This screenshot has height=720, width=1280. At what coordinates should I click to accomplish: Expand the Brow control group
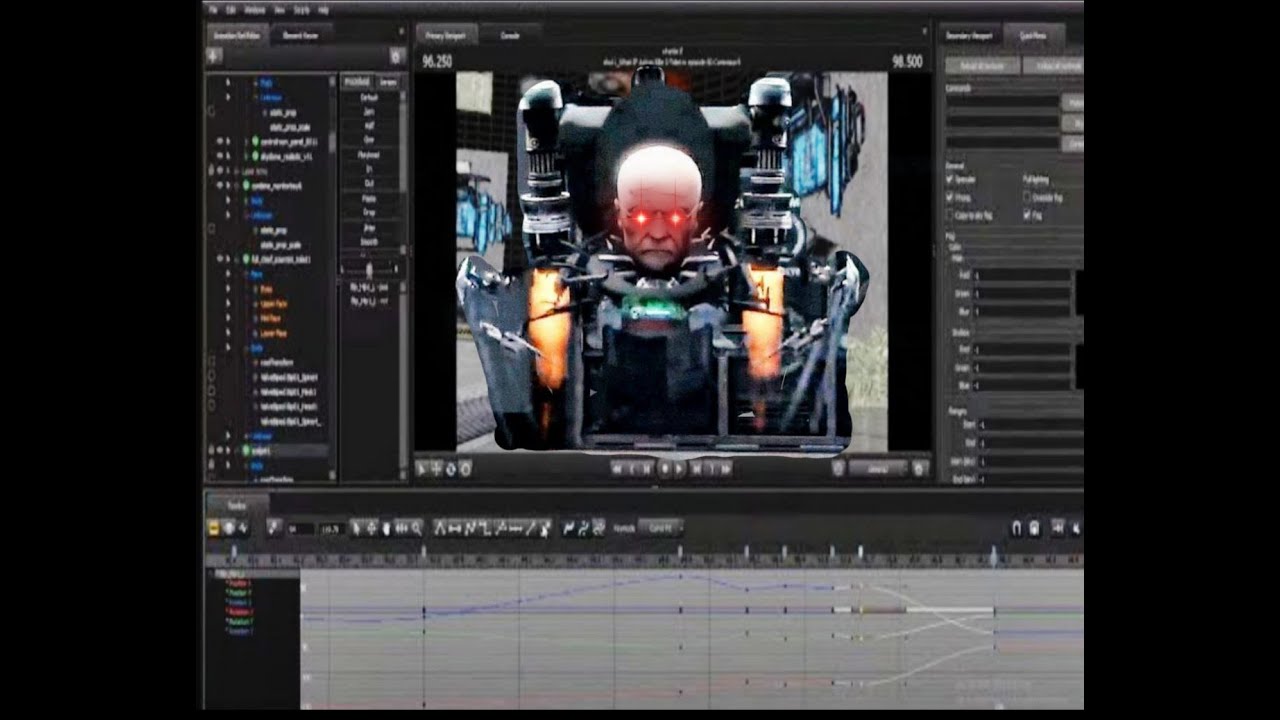click(254, 289)
